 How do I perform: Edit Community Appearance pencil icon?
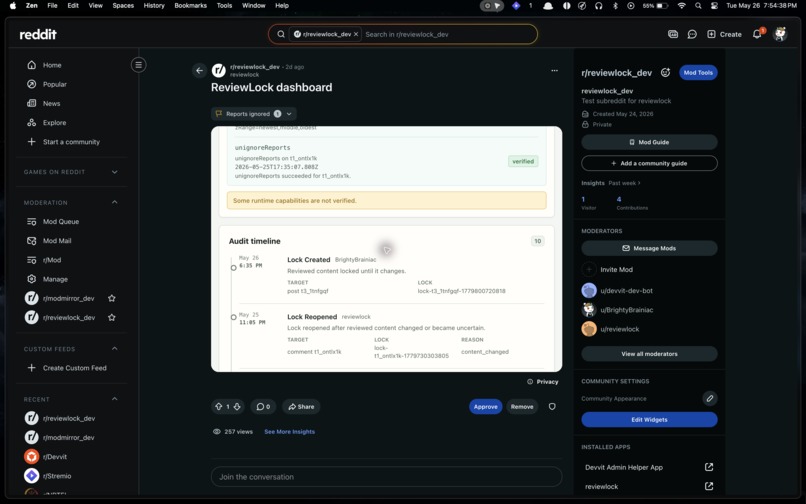(709, 399)
